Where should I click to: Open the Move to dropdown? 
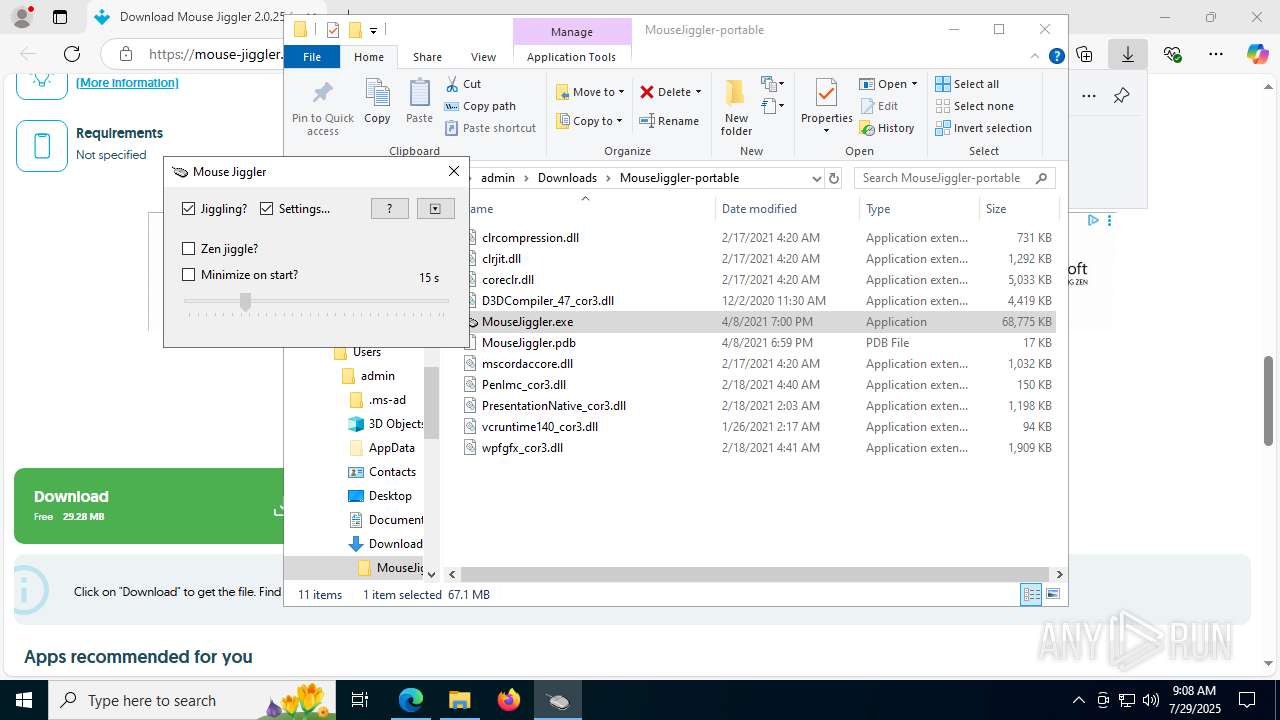(x=590, y=92)
